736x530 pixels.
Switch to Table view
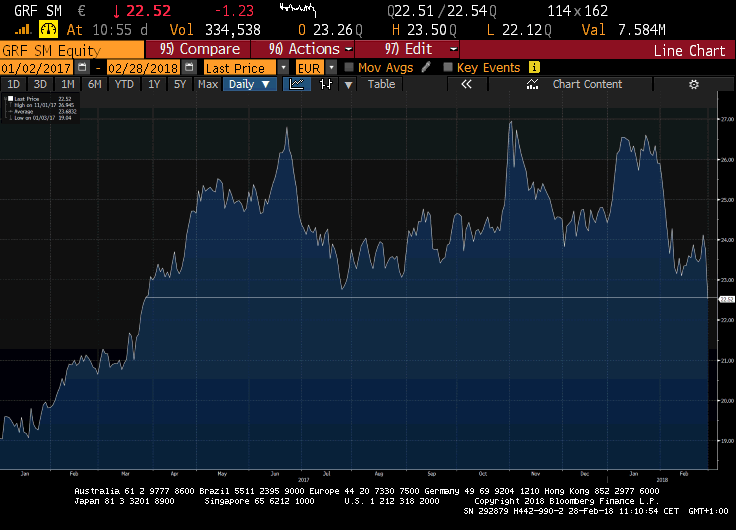tap(381, 84)
